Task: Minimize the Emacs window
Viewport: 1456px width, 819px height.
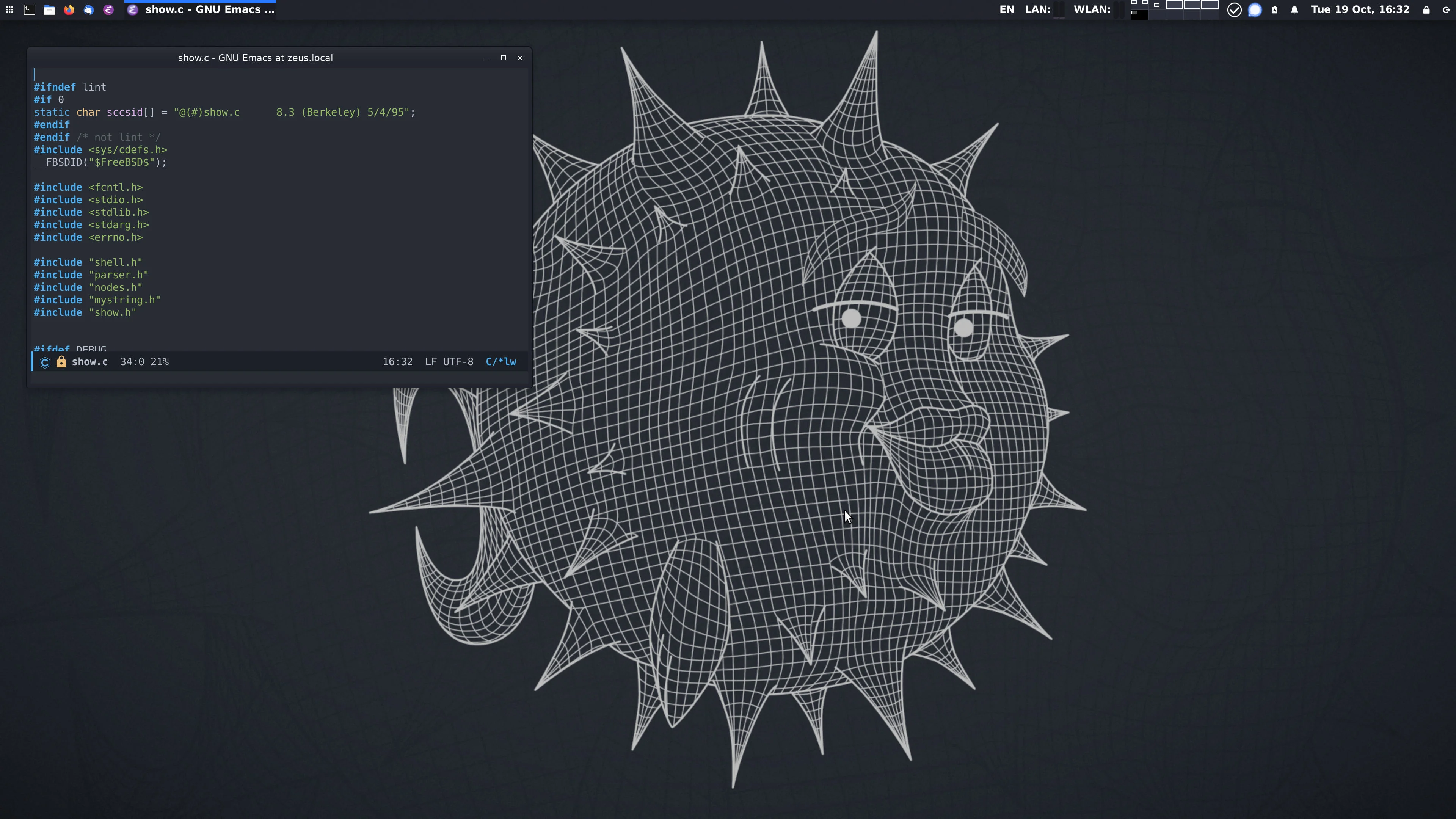Action: coord(487,58)
